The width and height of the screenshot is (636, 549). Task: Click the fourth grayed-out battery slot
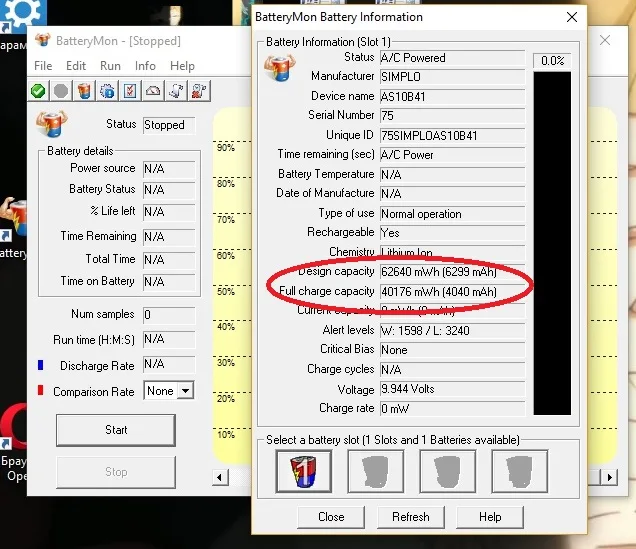point(520,471)
